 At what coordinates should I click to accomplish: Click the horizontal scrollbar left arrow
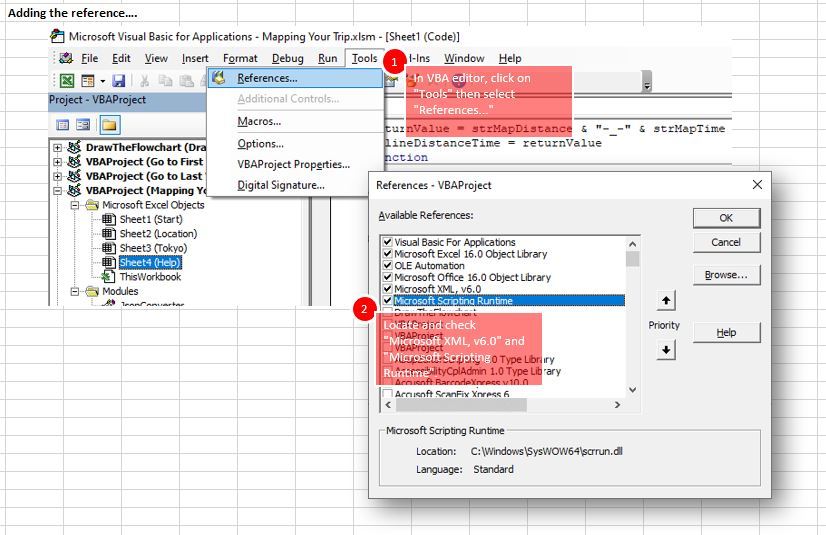[x=388, y=404]
